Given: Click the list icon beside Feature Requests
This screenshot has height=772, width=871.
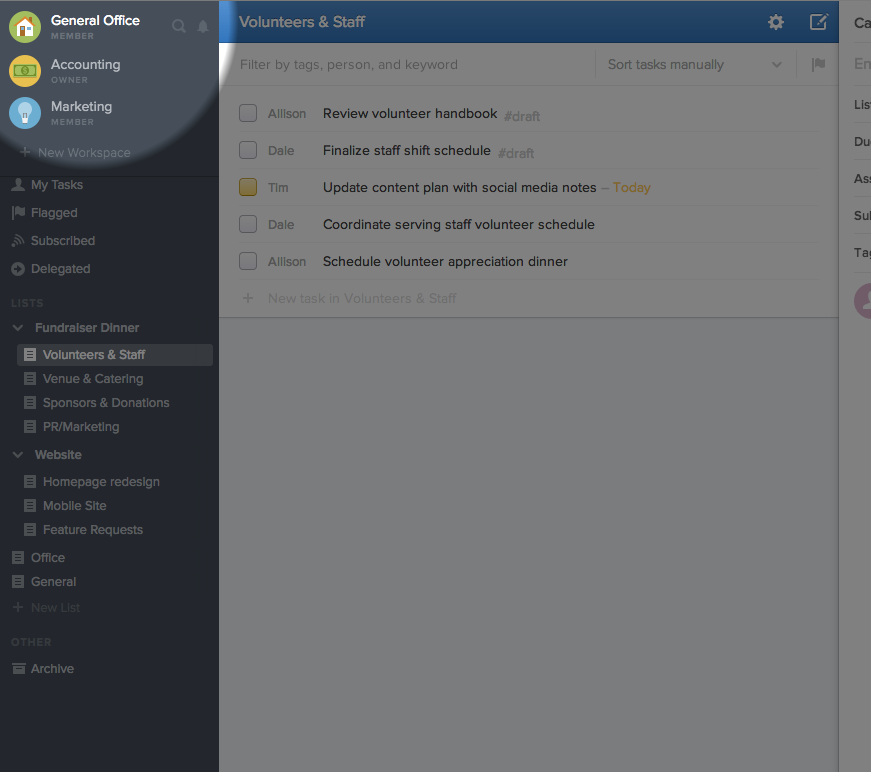Looking at the screenshot, I should [x=30, y=529].
